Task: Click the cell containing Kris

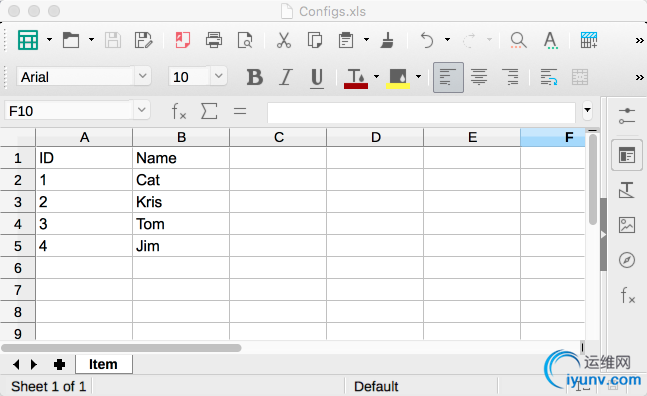Action: pos(181,202)
